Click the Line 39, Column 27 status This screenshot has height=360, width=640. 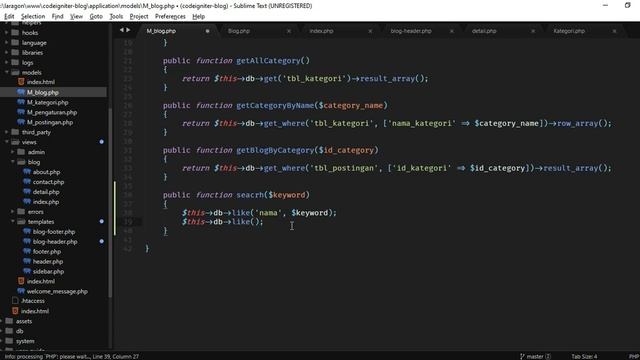coord(116,356)
